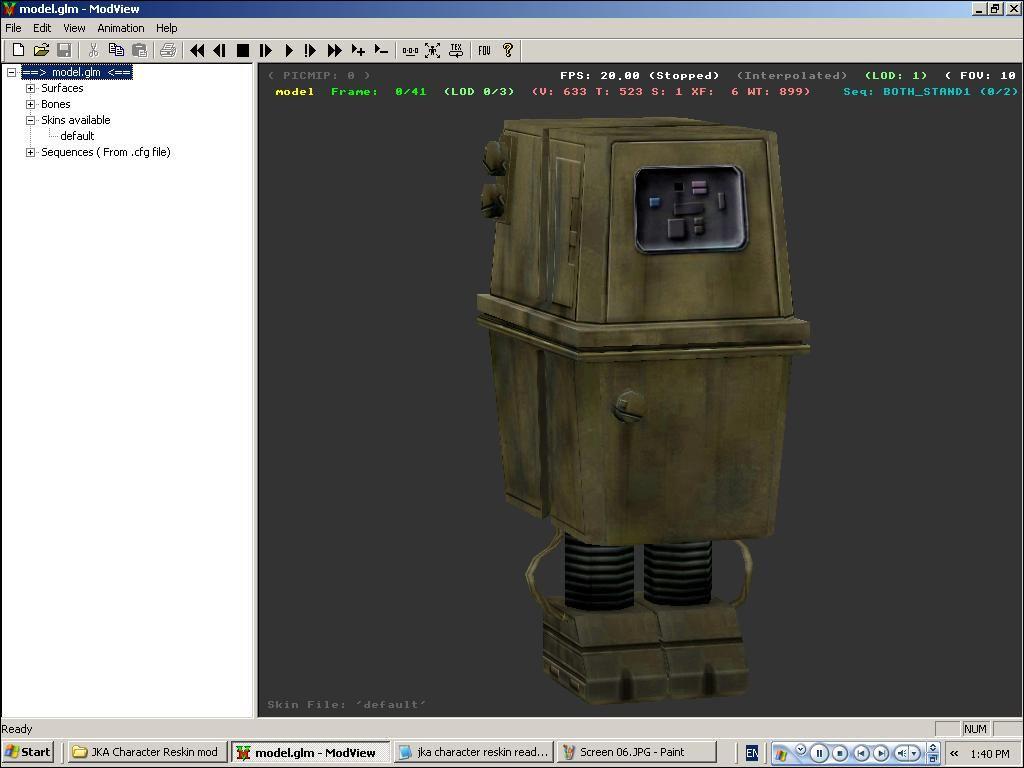Expand Sequences (From .cfg file) node

coord(31,152)
